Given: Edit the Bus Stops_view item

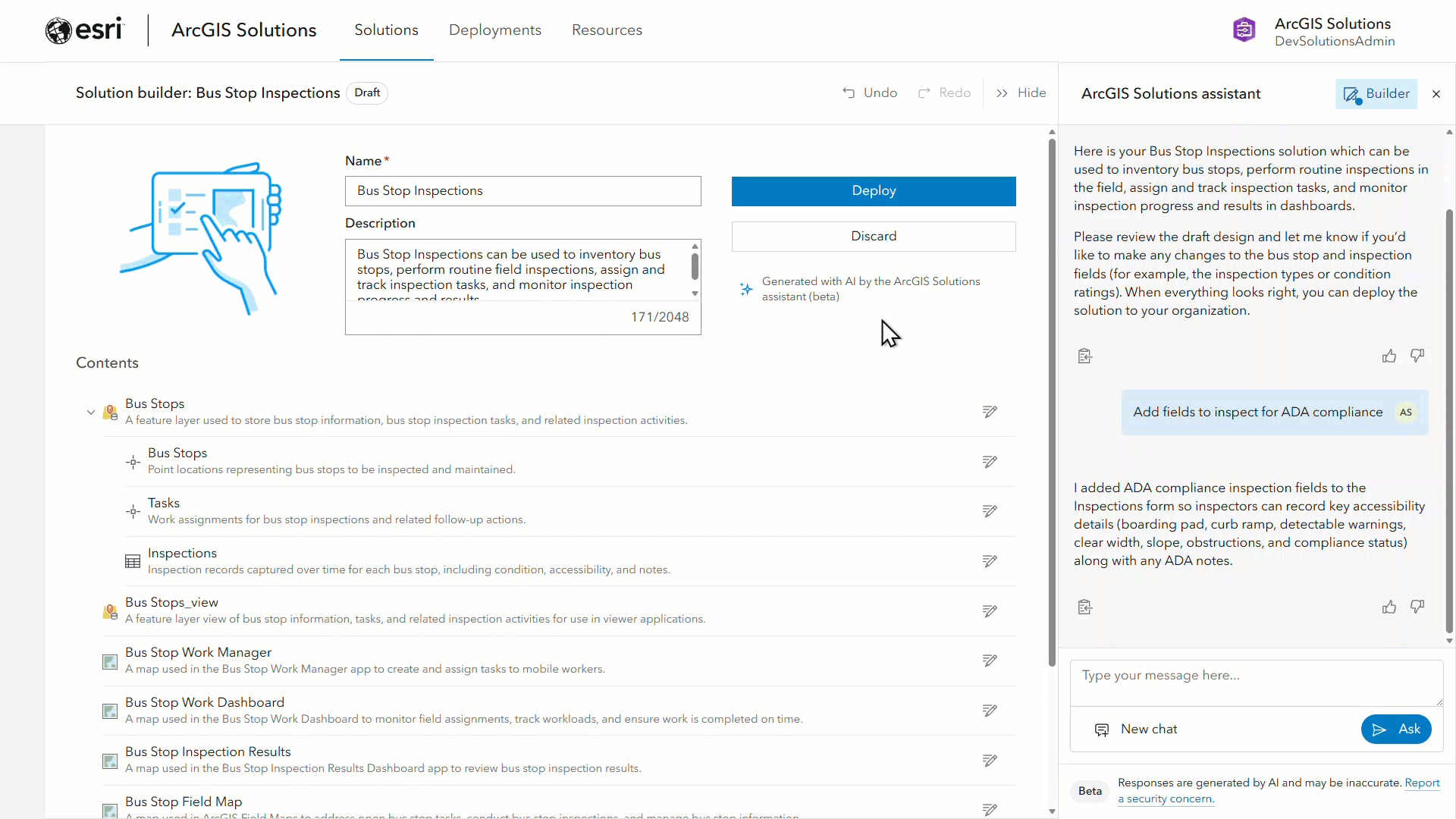Looking at the screenshot, I should (x=990, y=611).
